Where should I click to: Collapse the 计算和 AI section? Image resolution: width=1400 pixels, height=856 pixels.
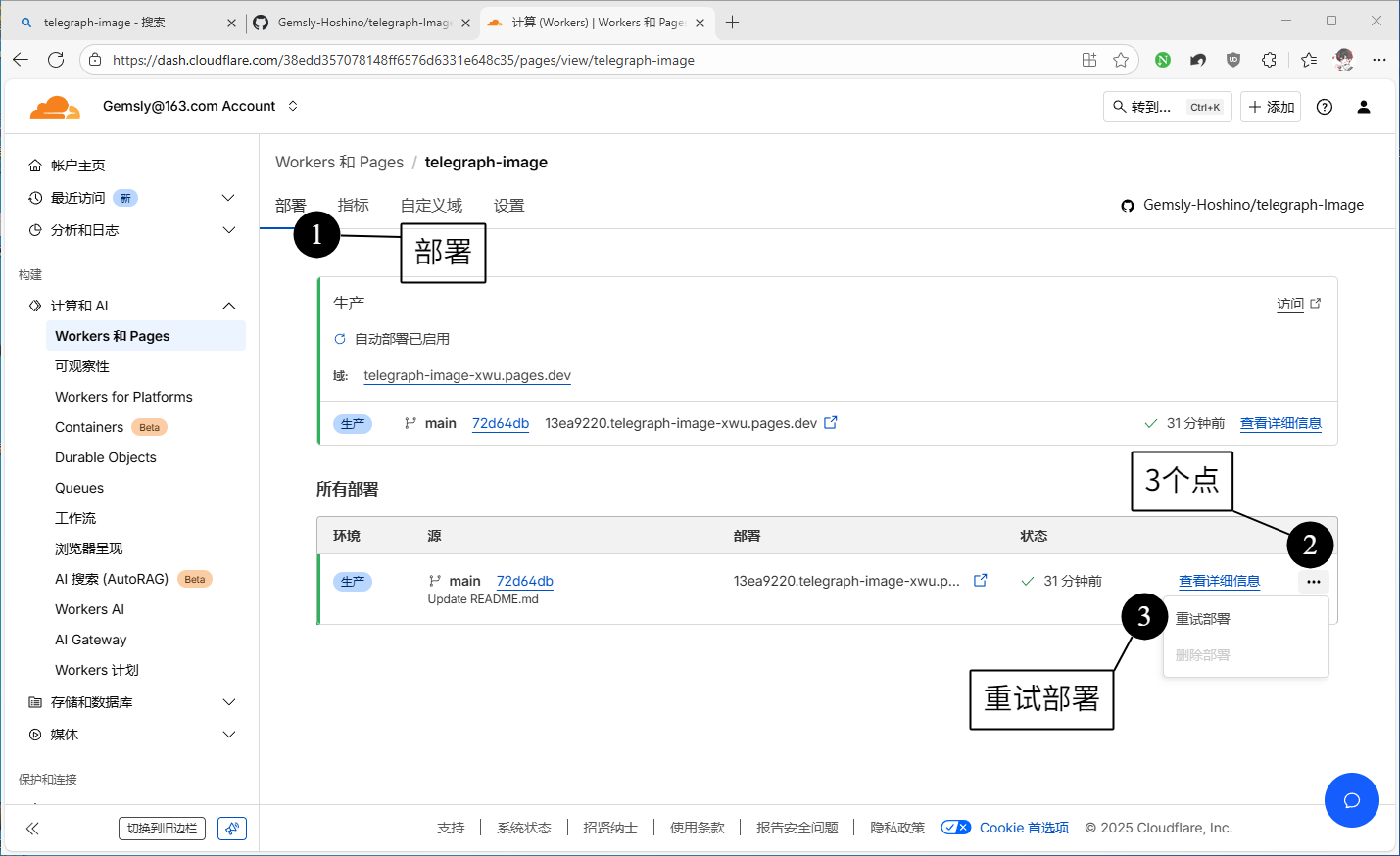pyautogui.click(x=228, y=306)
